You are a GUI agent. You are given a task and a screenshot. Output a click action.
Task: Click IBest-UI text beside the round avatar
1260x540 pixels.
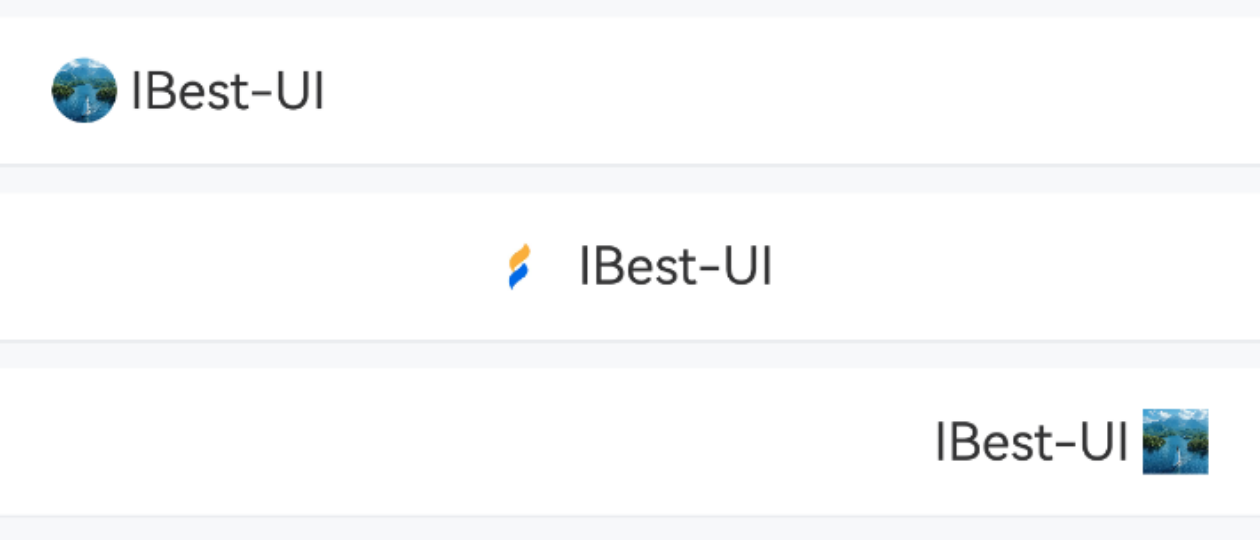click(228, 91)
